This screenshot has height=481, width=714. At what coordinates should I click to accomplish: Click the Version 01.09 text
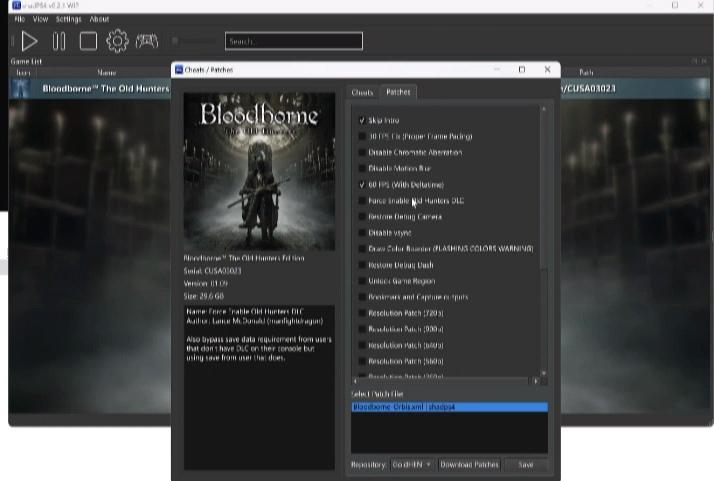tap(206, 283)
